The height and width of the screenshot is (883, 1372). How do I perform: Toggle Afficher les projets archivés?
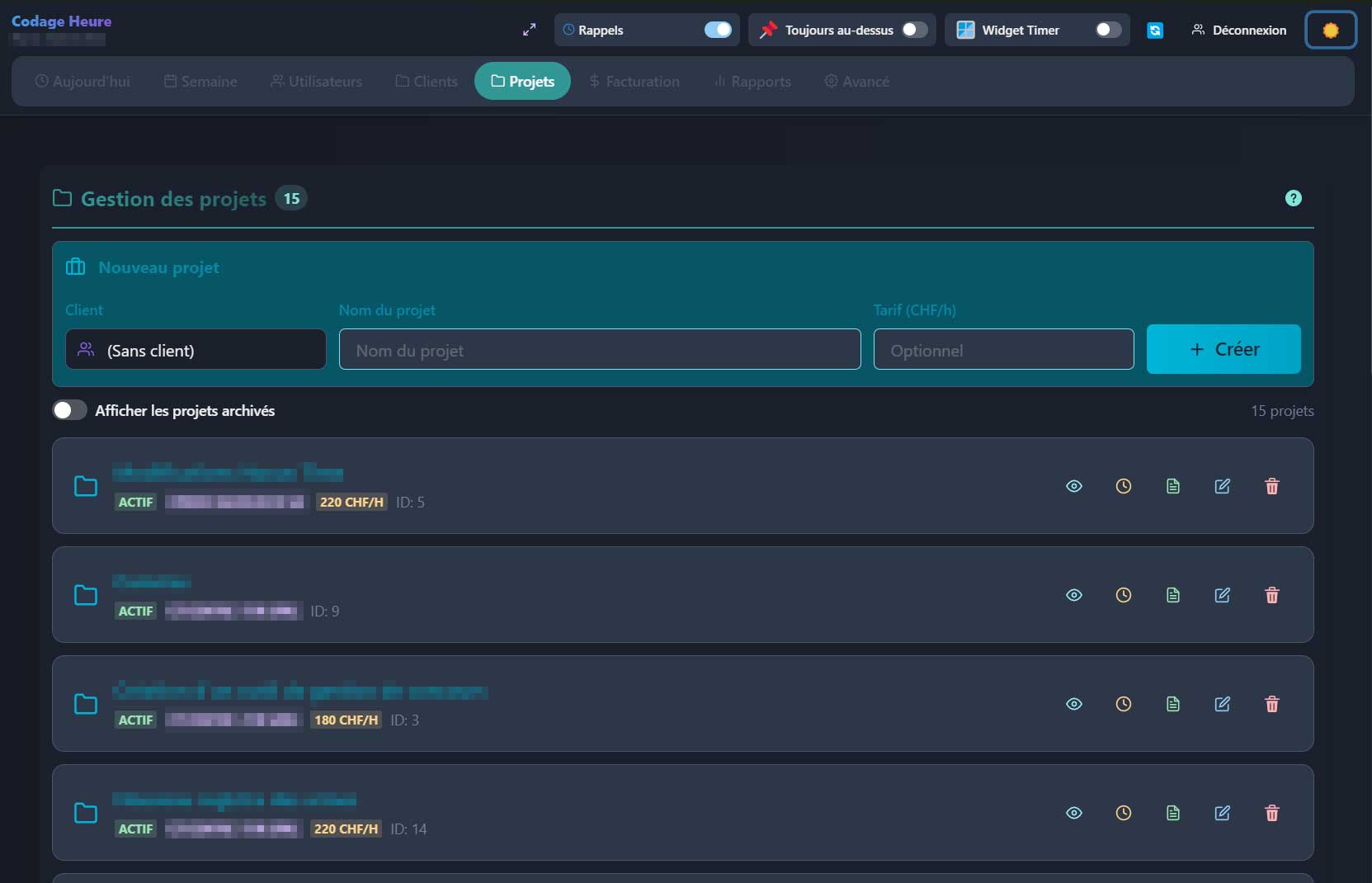click(70, 411)
